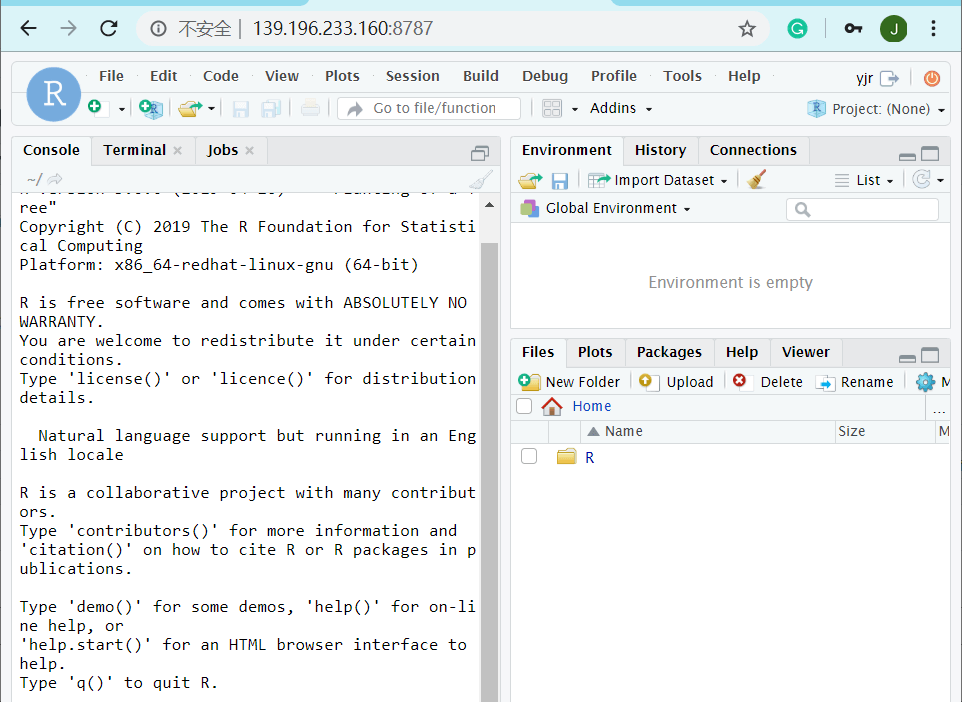
Task: Click the create project icon
Action: tap(150, 108)
